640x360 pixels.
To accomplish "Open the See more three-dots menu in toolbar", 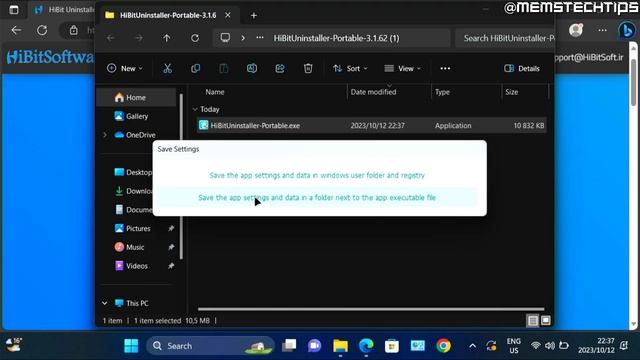I will coord(445,69).
